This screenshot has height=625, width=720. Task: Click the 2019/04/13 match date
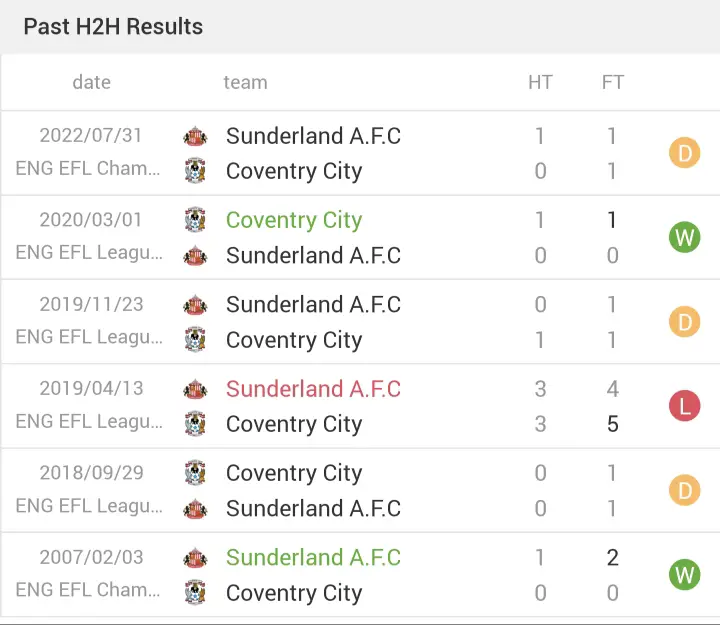point(91,389)
